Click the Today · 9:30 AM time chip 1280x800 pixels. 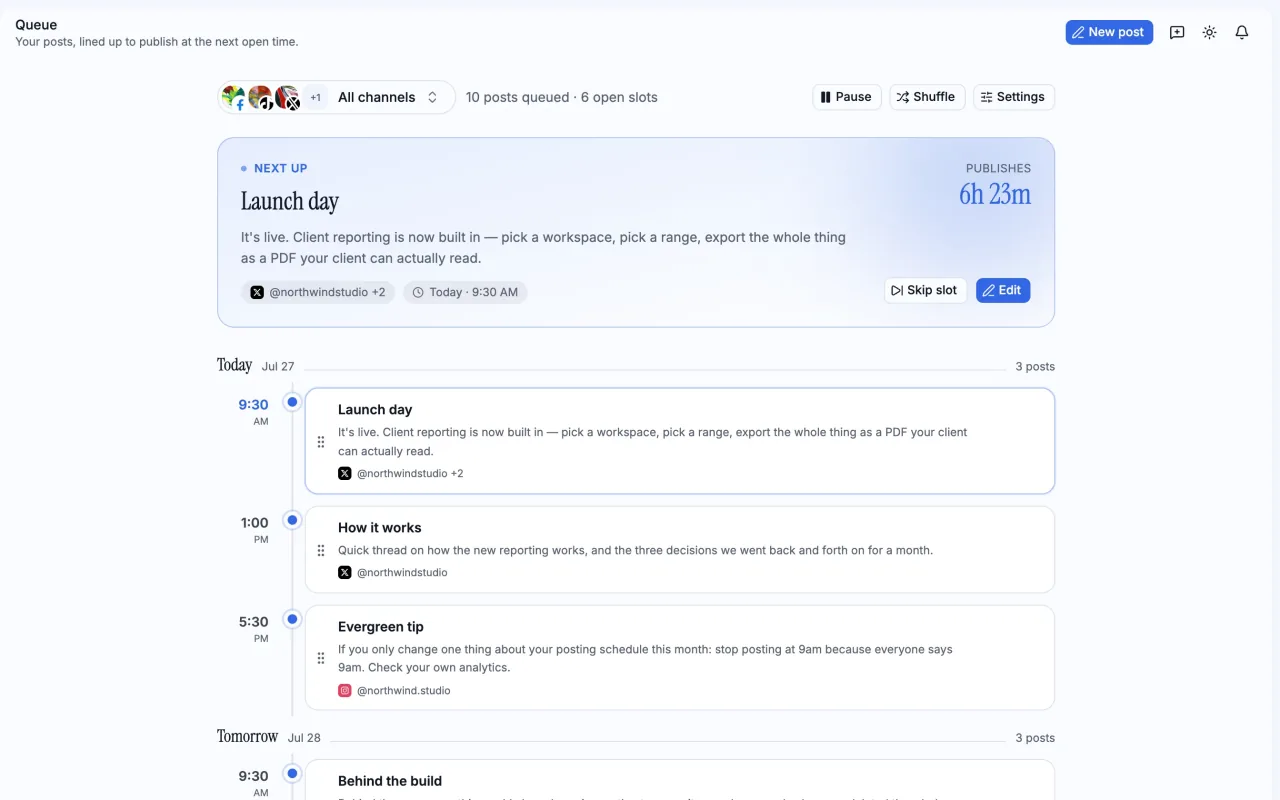(465, 292)
